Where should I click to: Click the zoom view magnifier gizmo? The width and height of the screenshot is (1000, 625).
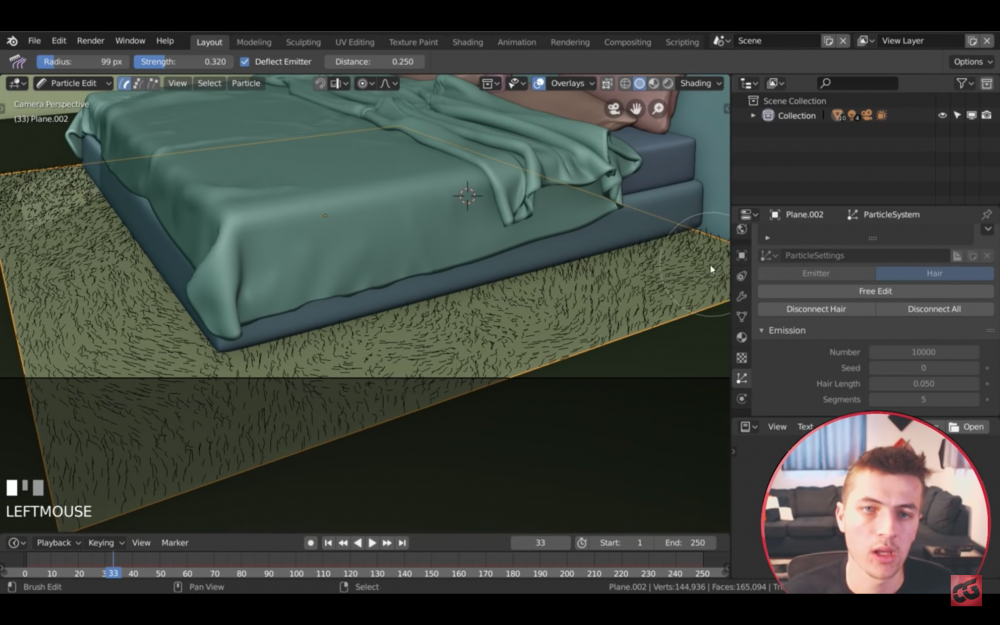tap(657, 109)
